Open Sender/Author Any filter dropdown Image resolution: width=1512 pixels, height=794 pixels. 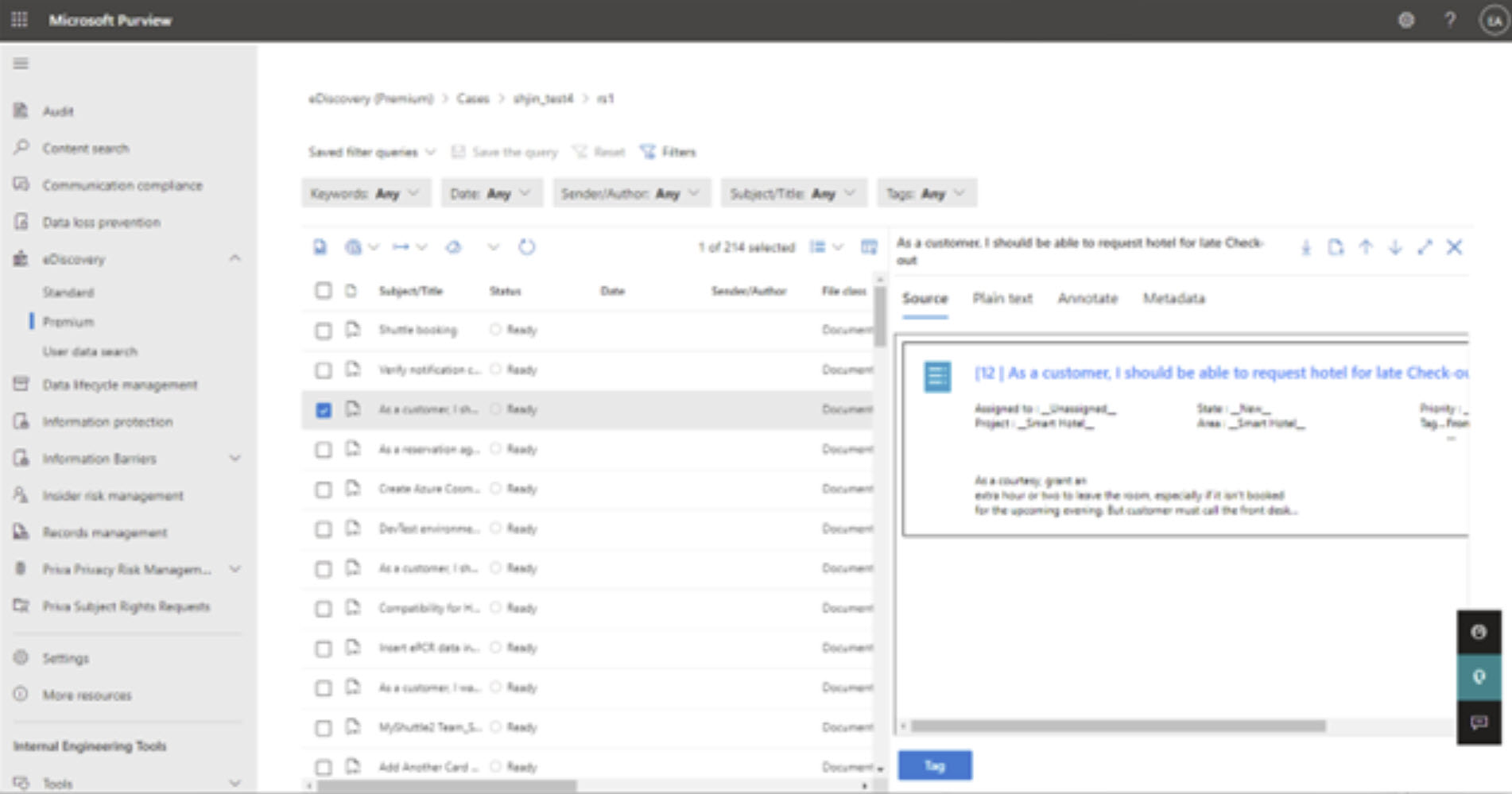click(x=631, y=193)
